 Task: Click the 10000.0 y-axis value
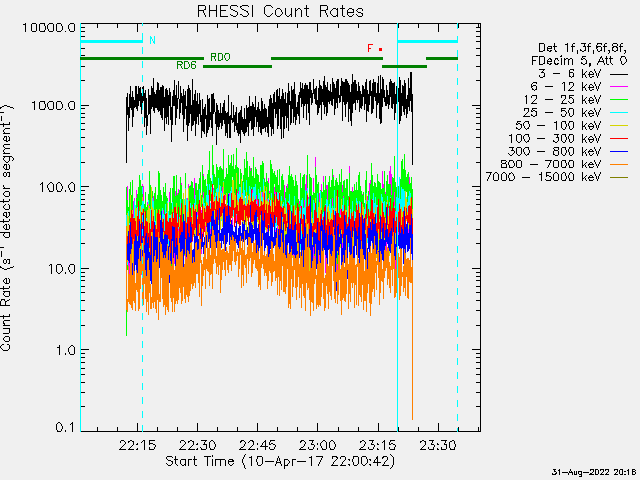(x=49, y=28)
